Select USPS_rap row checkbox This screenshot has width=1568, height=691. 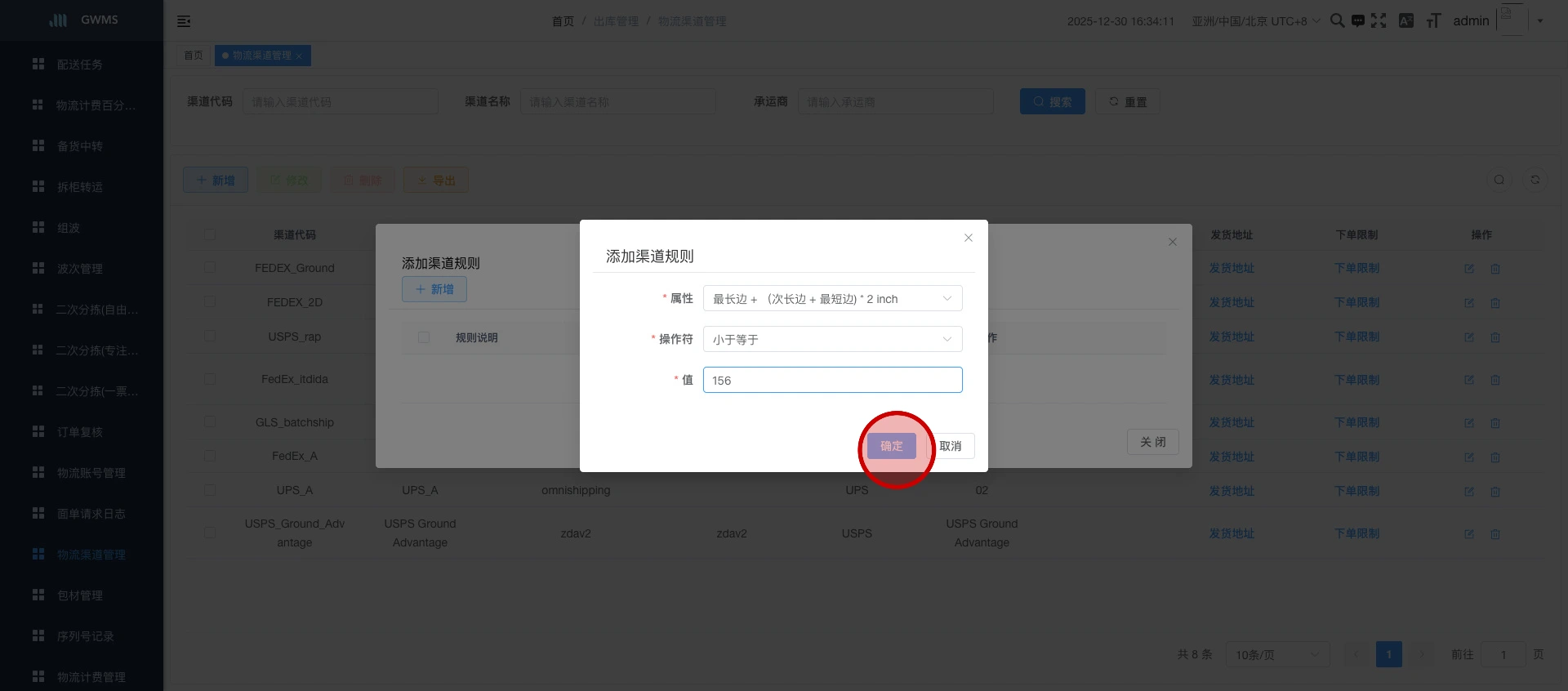click(x=210, y=337)
